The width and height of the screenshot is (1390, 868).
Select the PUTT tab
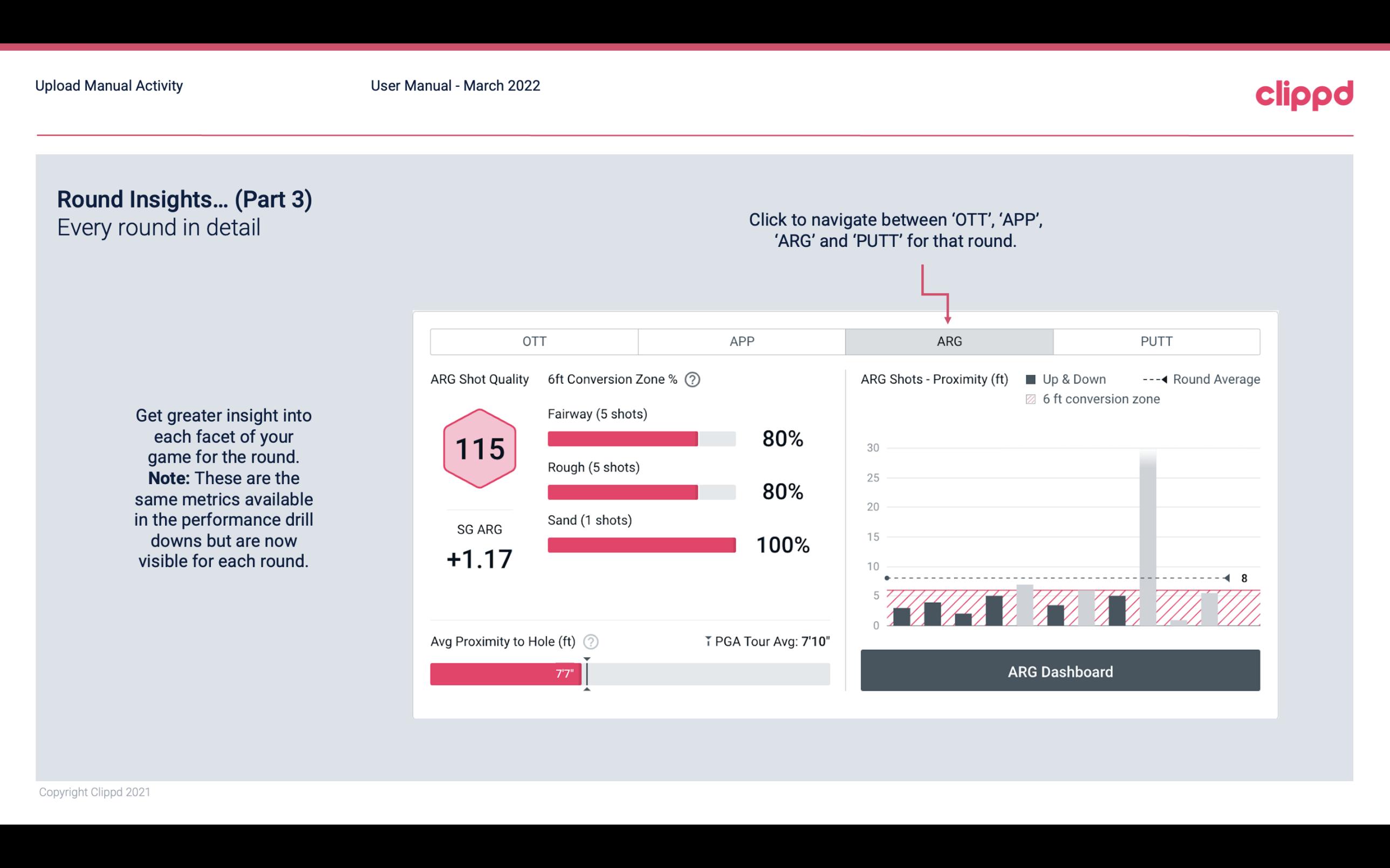tap(1155, 340)
